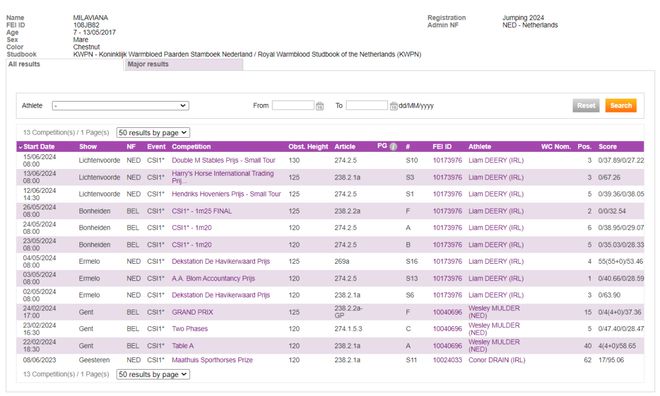Open Hendriks Hoveniers Prijs - Small Tour
The height and width of the screenshot is (396, 660).
coord(226,194)
